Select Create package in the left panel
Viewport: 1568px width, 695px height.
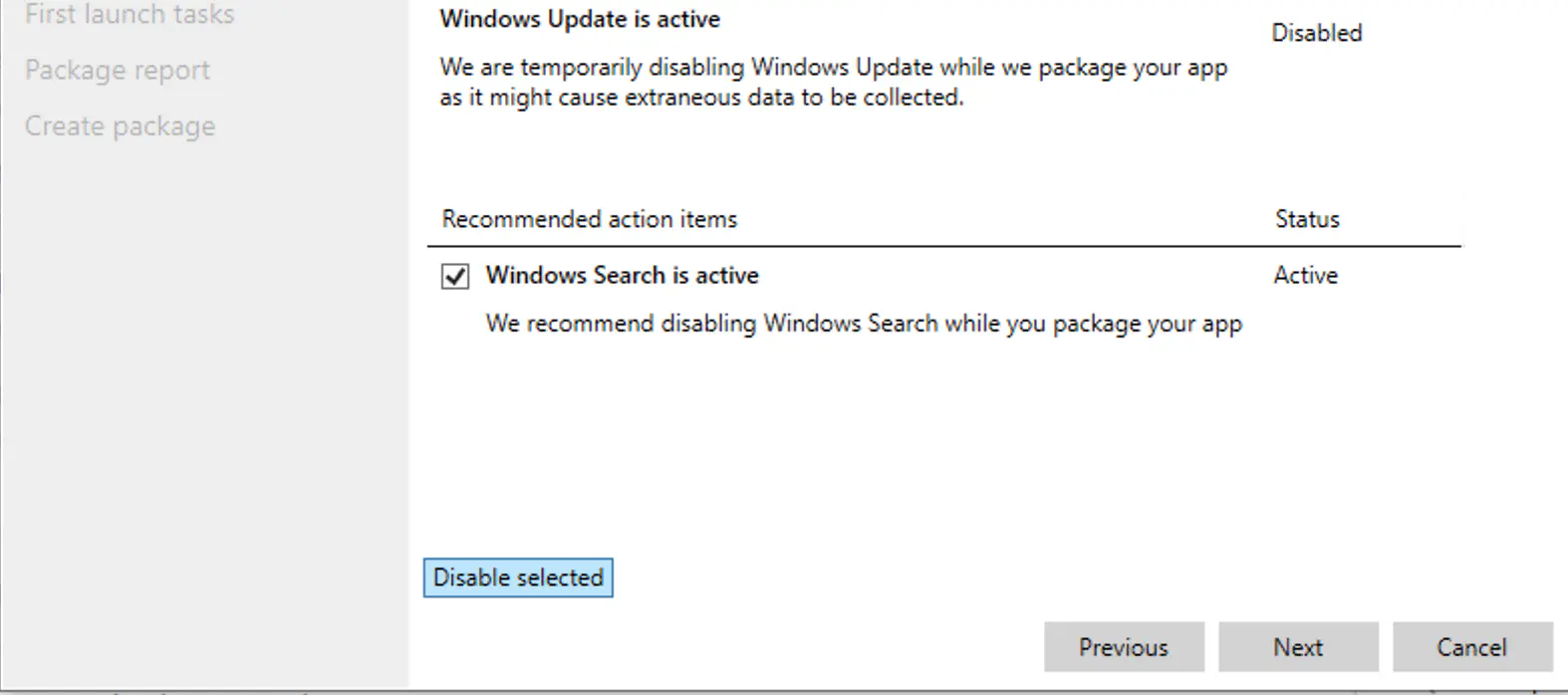coord(120,125)
